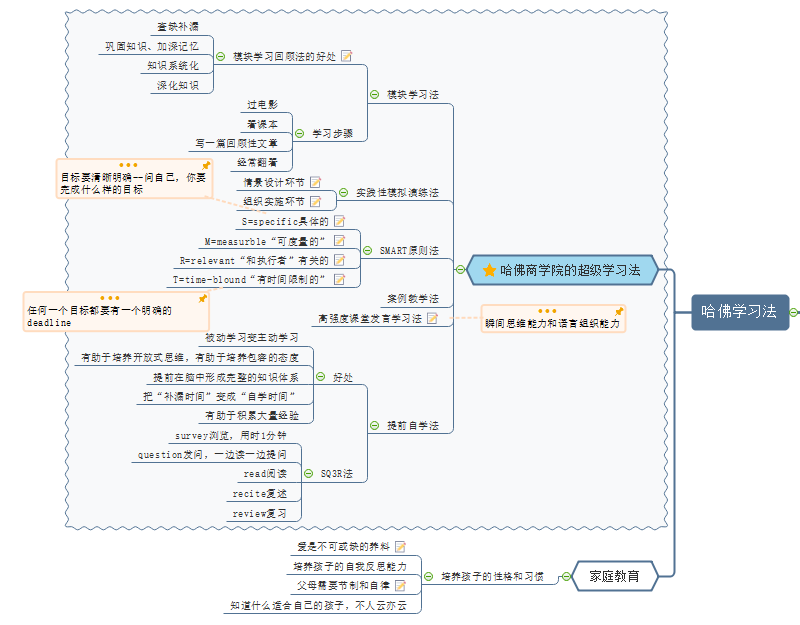Select the subtopic 知道什么适合自己的孩子，不人云亦云
Viewport: 800px width, 625px height.
[318, 606]
